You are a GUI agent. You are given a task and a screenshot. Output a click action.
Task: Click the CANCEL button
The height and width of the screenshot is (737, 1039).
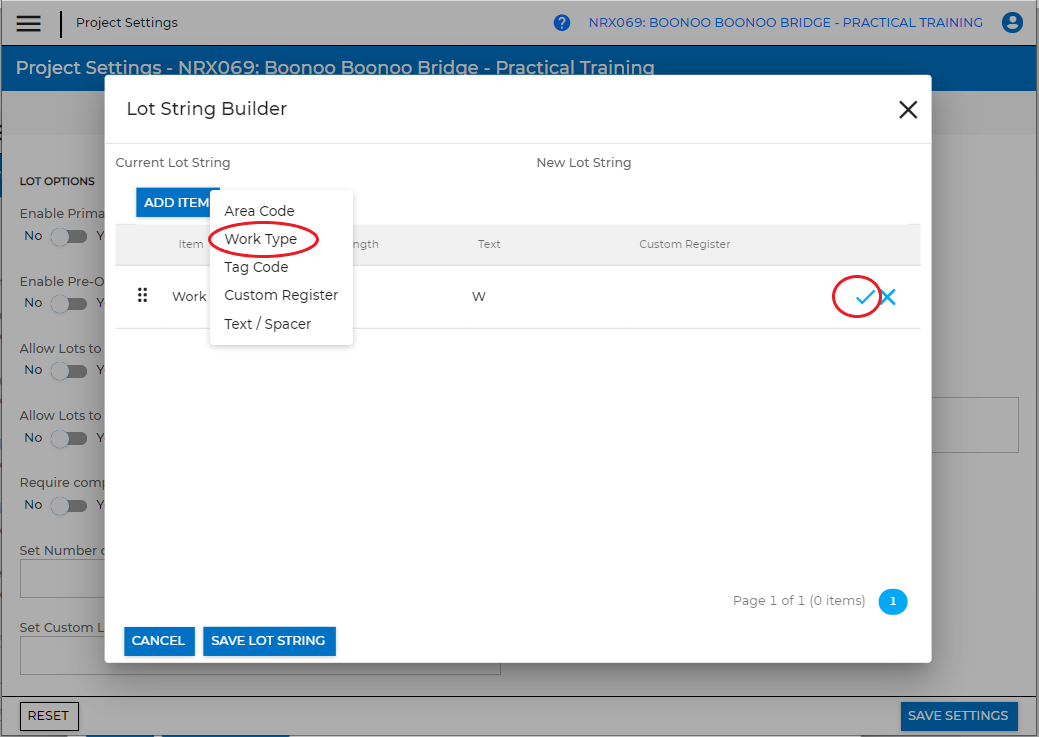pos(158,641)
